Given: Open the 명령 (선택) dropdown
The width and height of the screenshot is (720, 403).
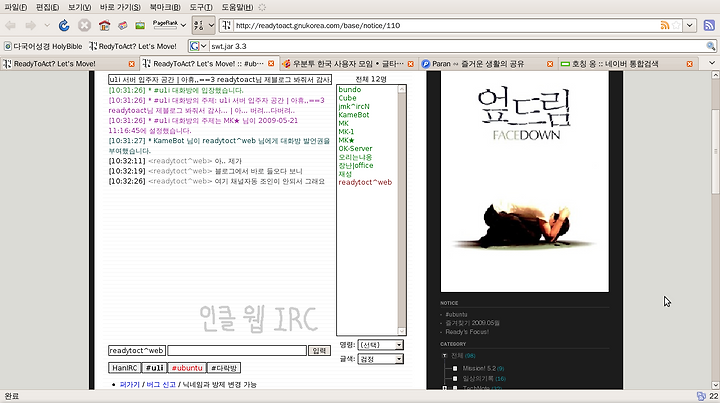Looking at the screenshot, I should (381, 345).
